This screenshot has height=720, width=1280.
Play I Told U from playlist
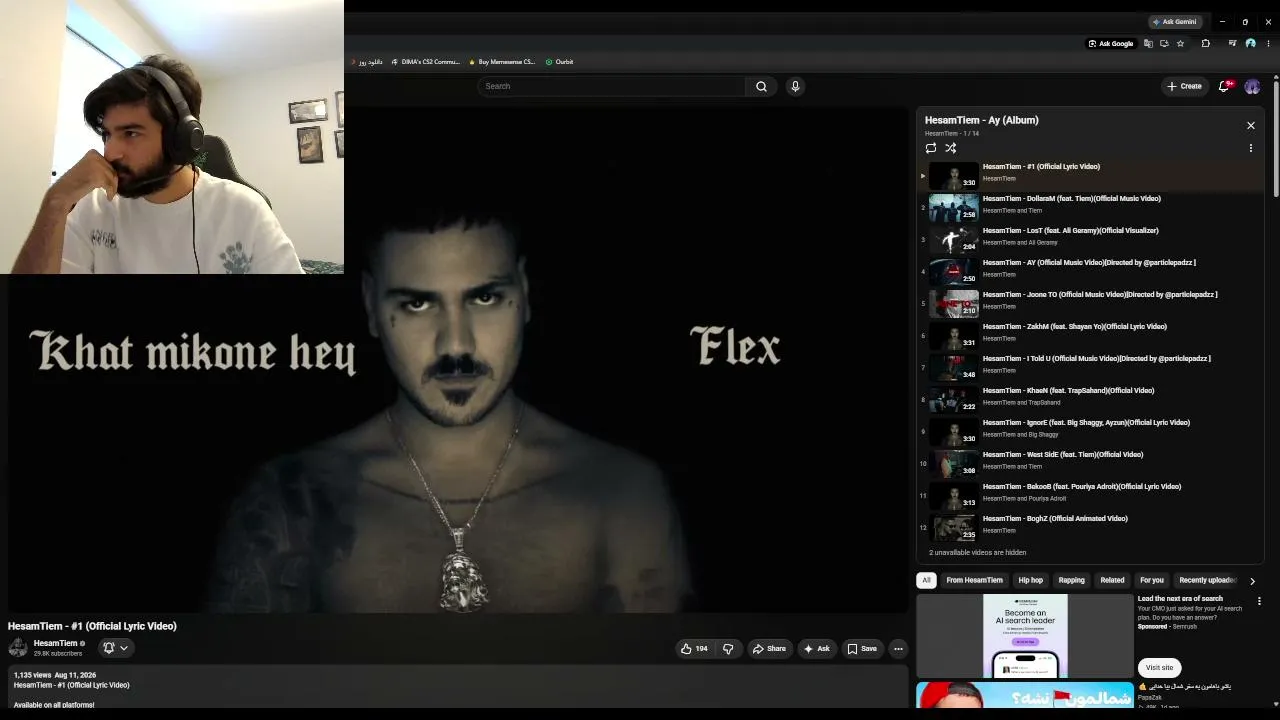(1092, 367)
